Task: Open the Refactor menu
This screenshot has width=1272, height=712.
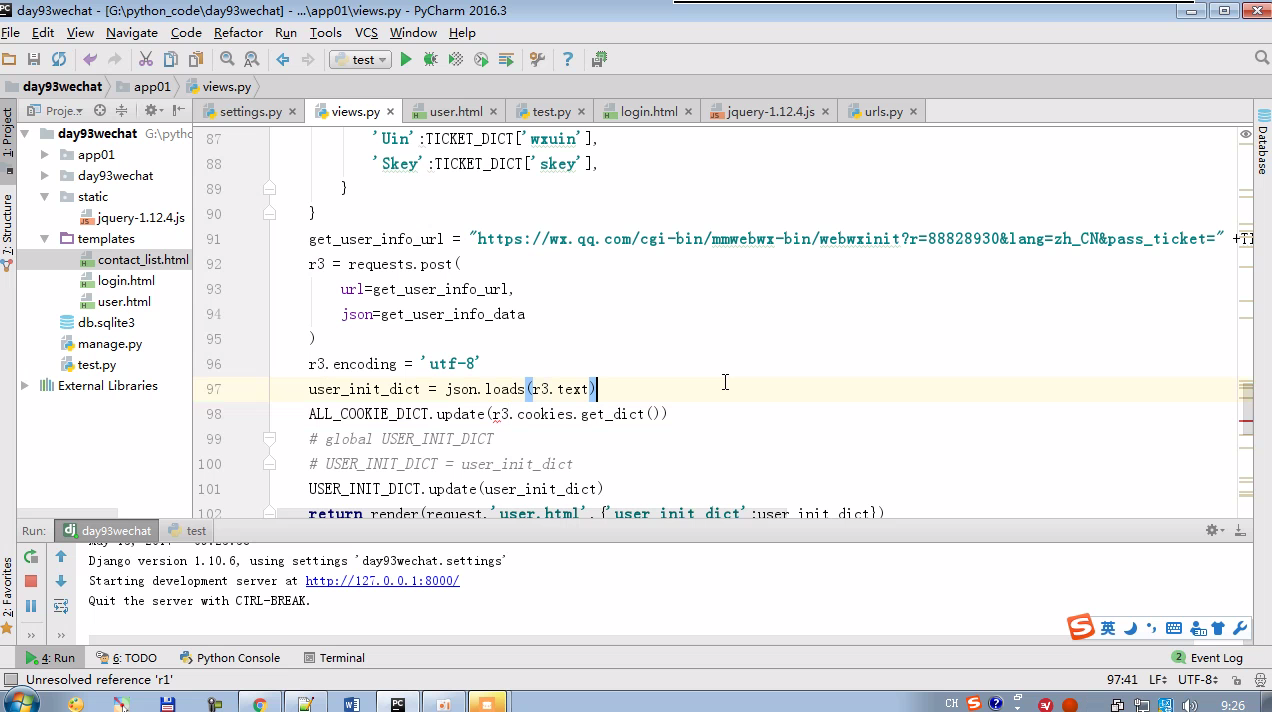Action: tap(238, 33)
